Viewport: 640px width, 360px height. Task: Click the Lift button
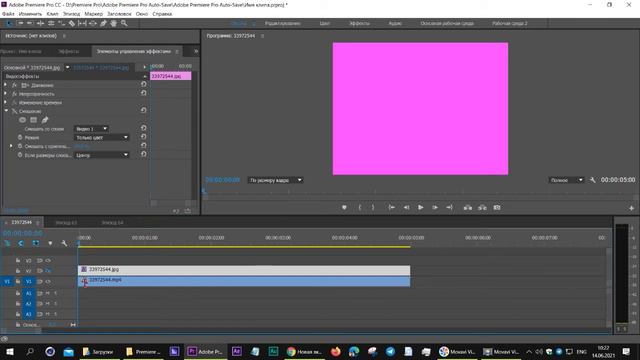pyautogui.click(x=468, y=208)
